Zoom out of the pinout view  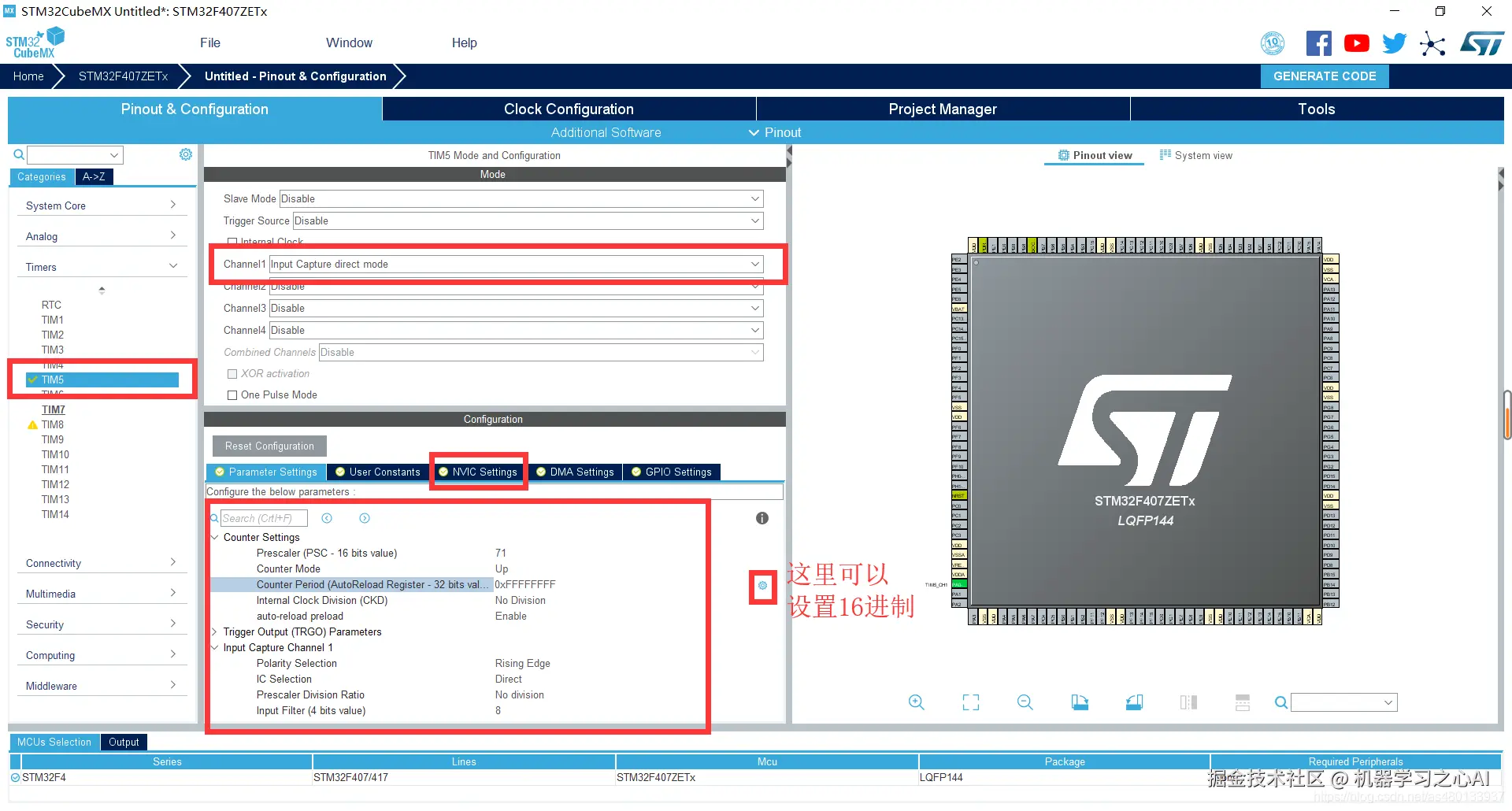(x=1025, y=702)
